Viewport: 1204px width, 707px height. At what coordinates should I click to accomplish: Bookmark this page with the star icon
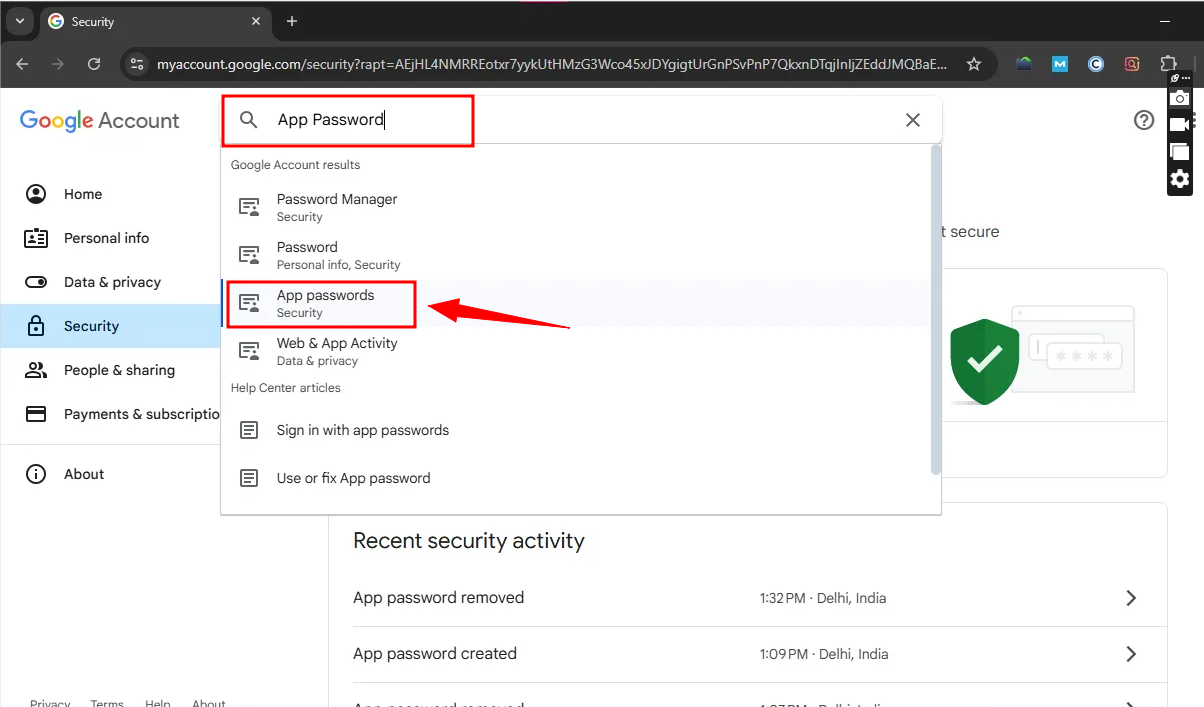coord(974,64)
